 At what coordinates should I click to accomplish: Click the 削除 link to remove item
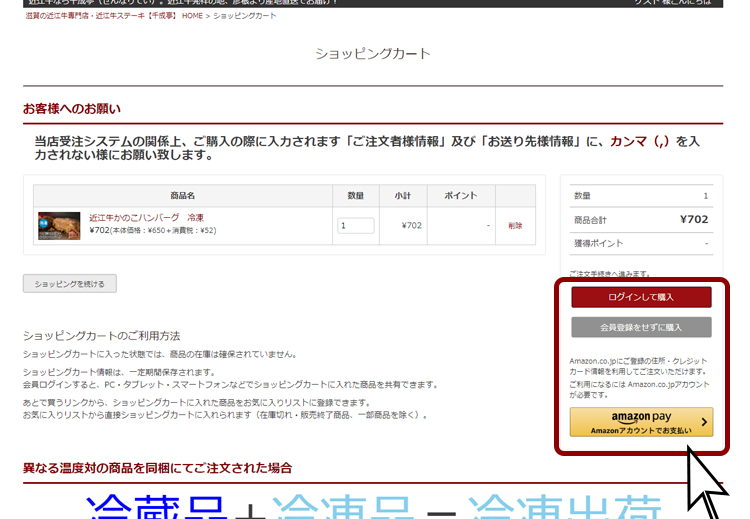click(515, 226)
